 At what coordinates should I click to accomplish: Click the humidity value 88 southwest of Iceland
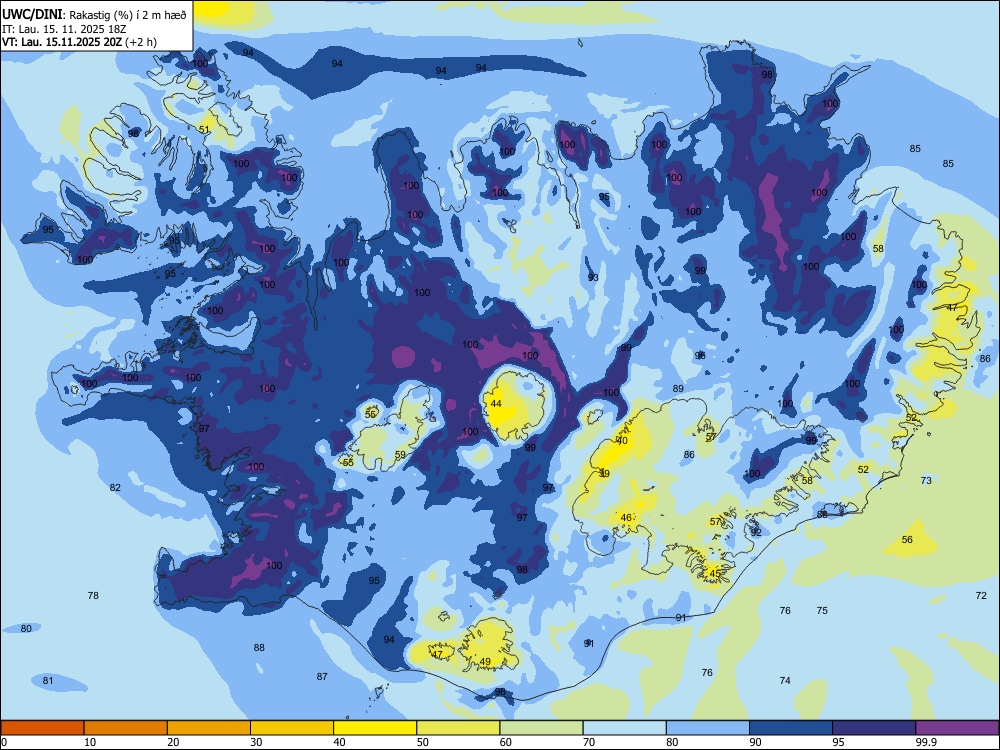[259, 647]
